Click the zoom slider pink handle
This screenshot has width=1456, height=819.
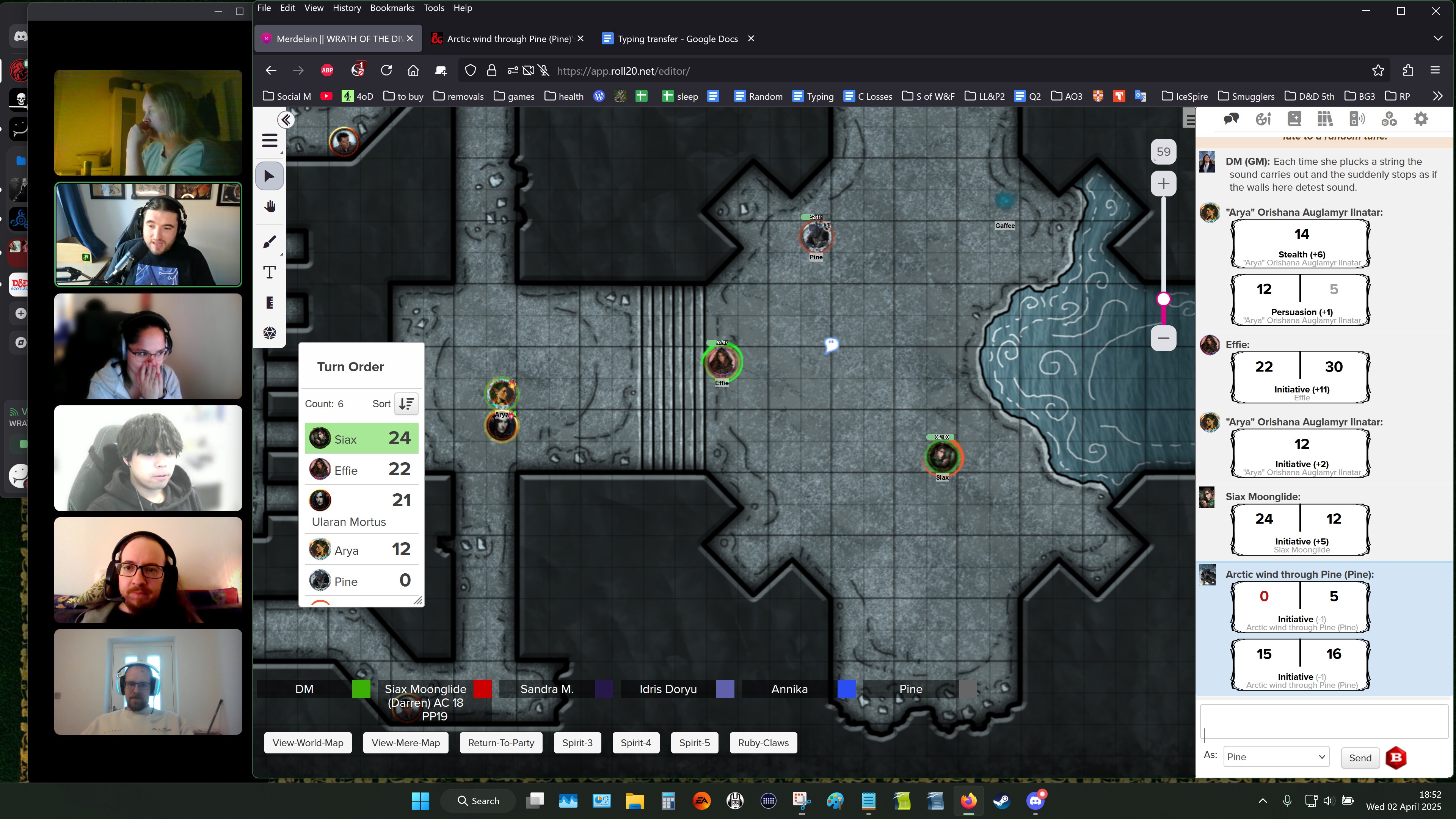1163,299
